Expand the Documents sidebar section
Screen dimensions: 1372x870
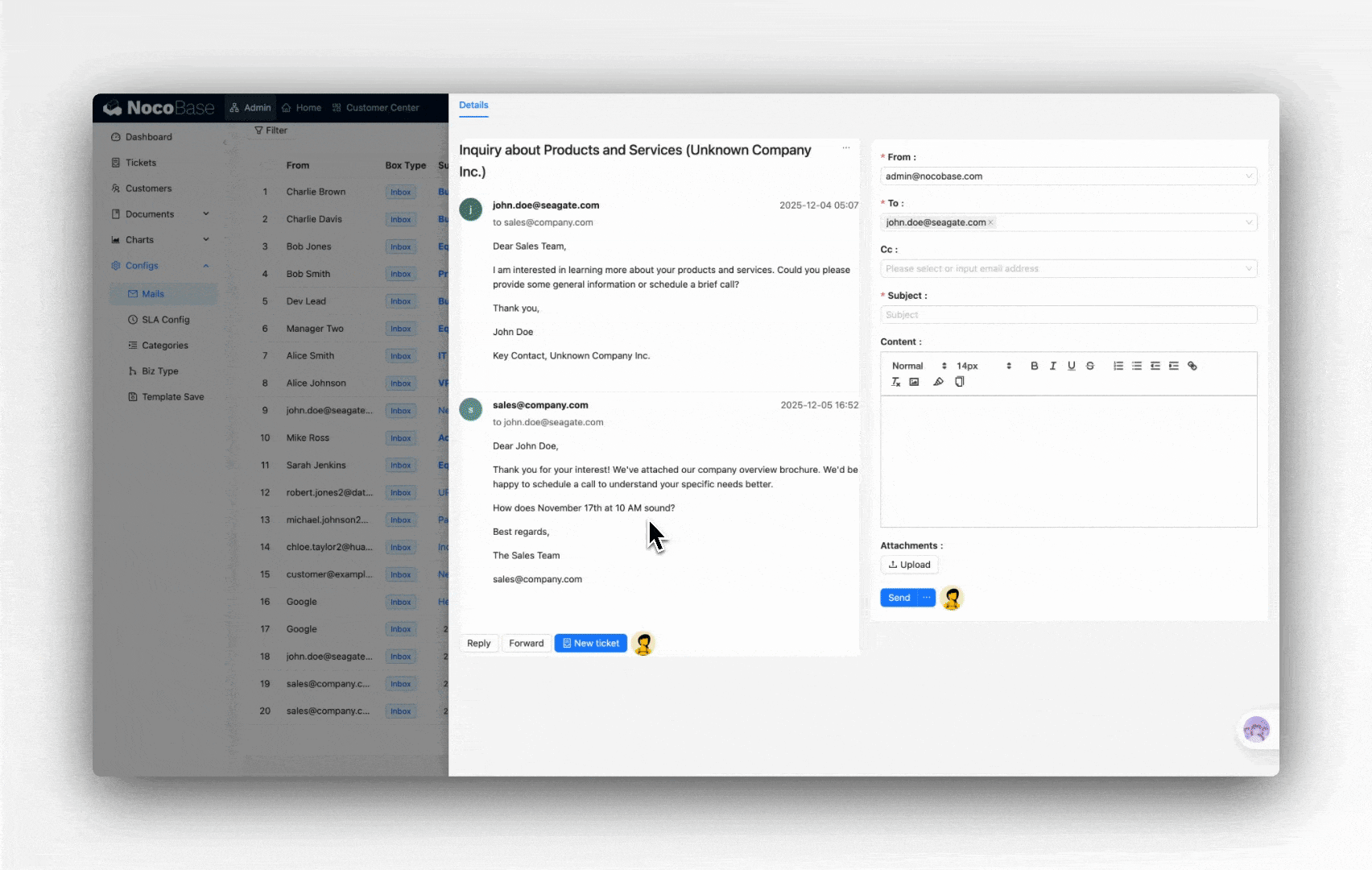206,213
